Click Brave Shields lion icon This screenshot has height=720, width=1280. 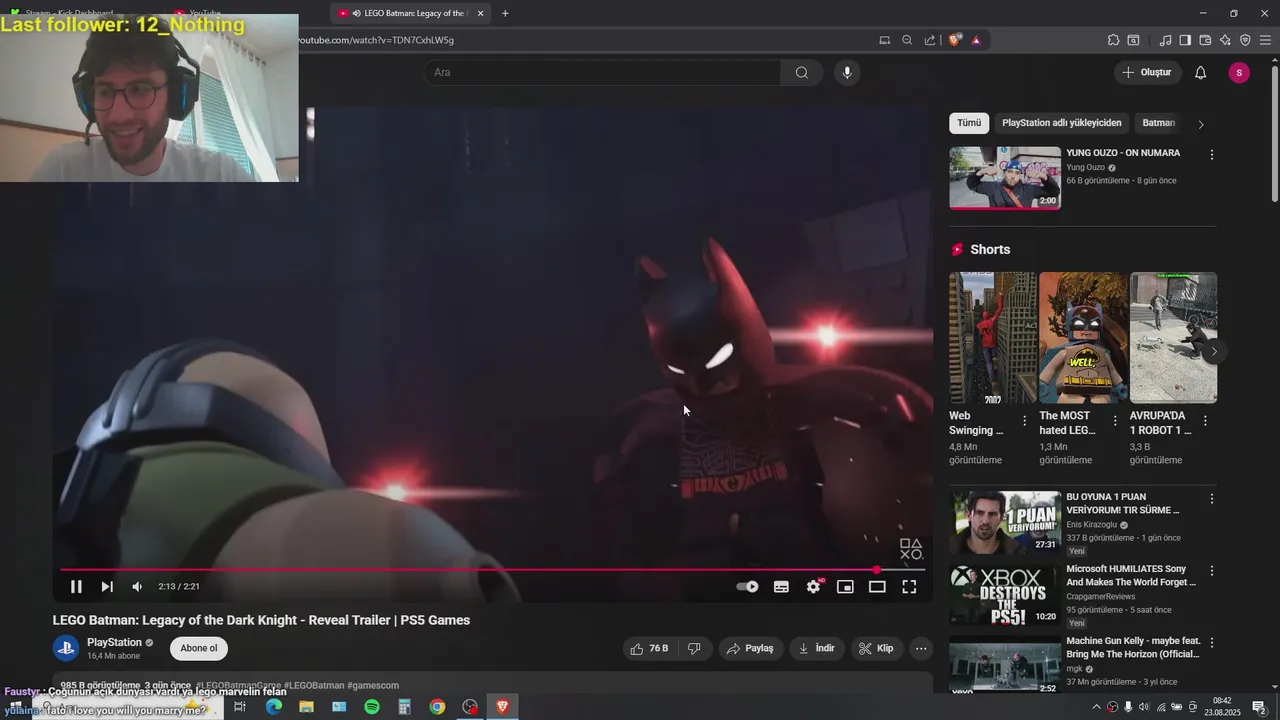[955, 40]
